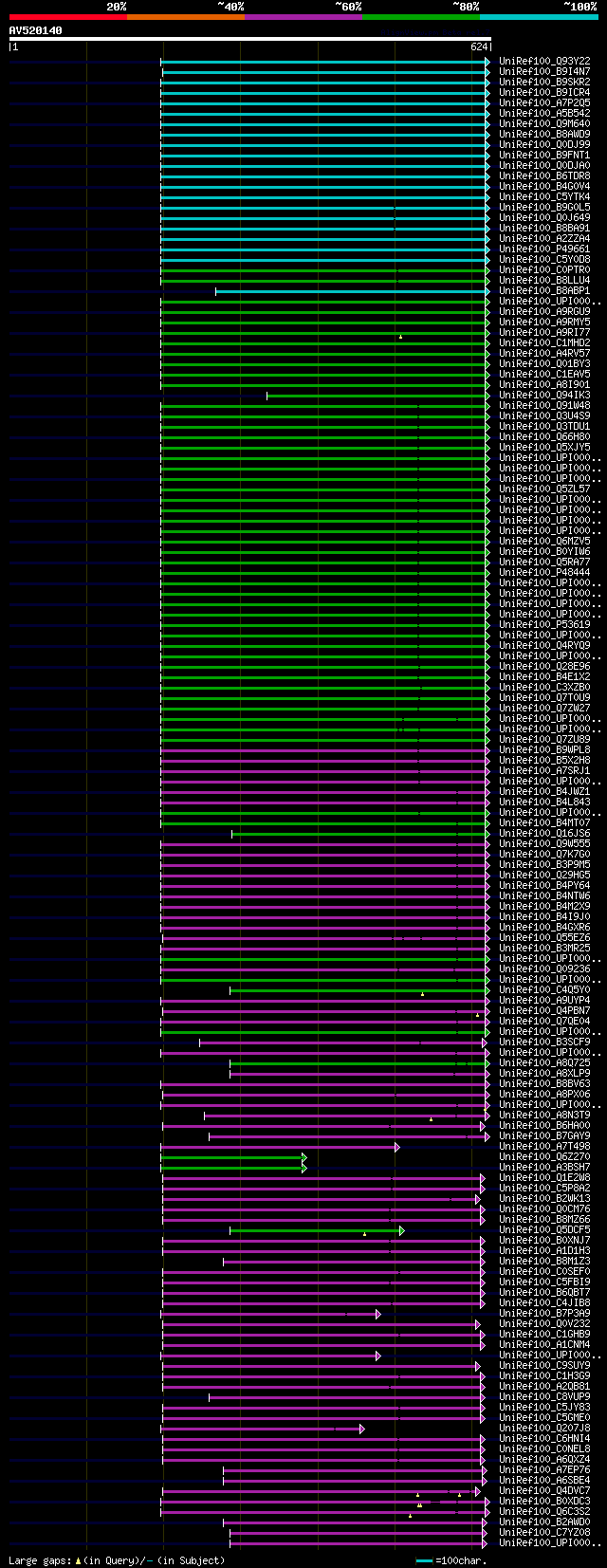Click UniRef100_P48444 hit name

tap(544, 572)
